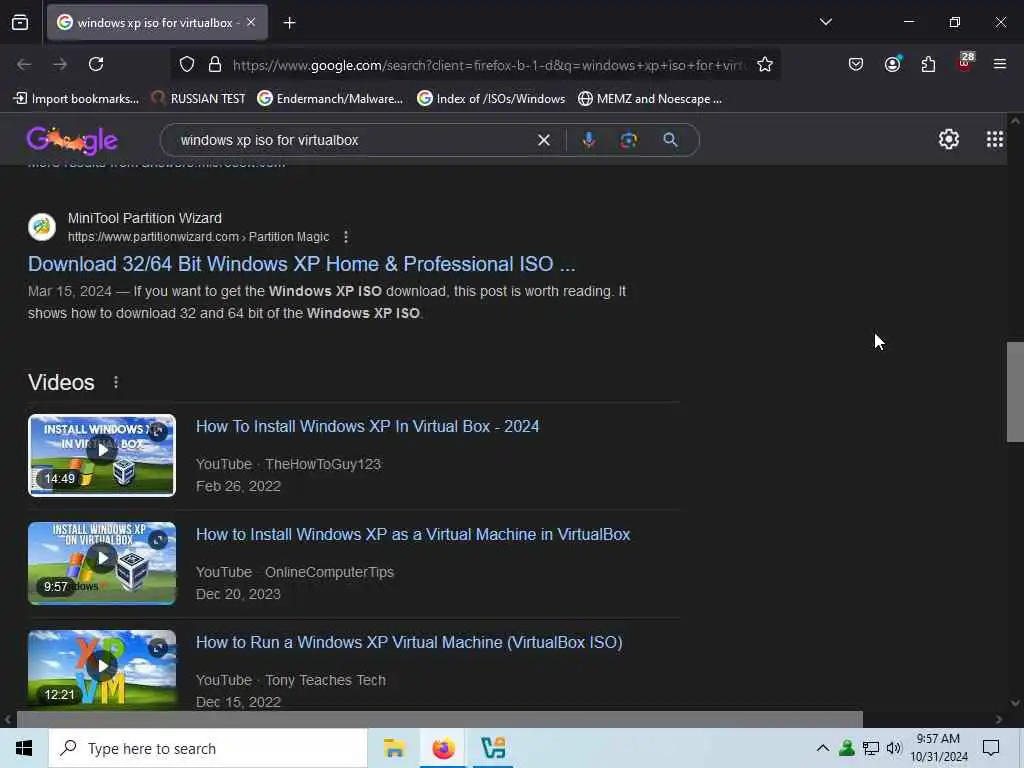This screenshot has width=1024, height=768.
Task: Reload the current page
Action: [96, 64]
